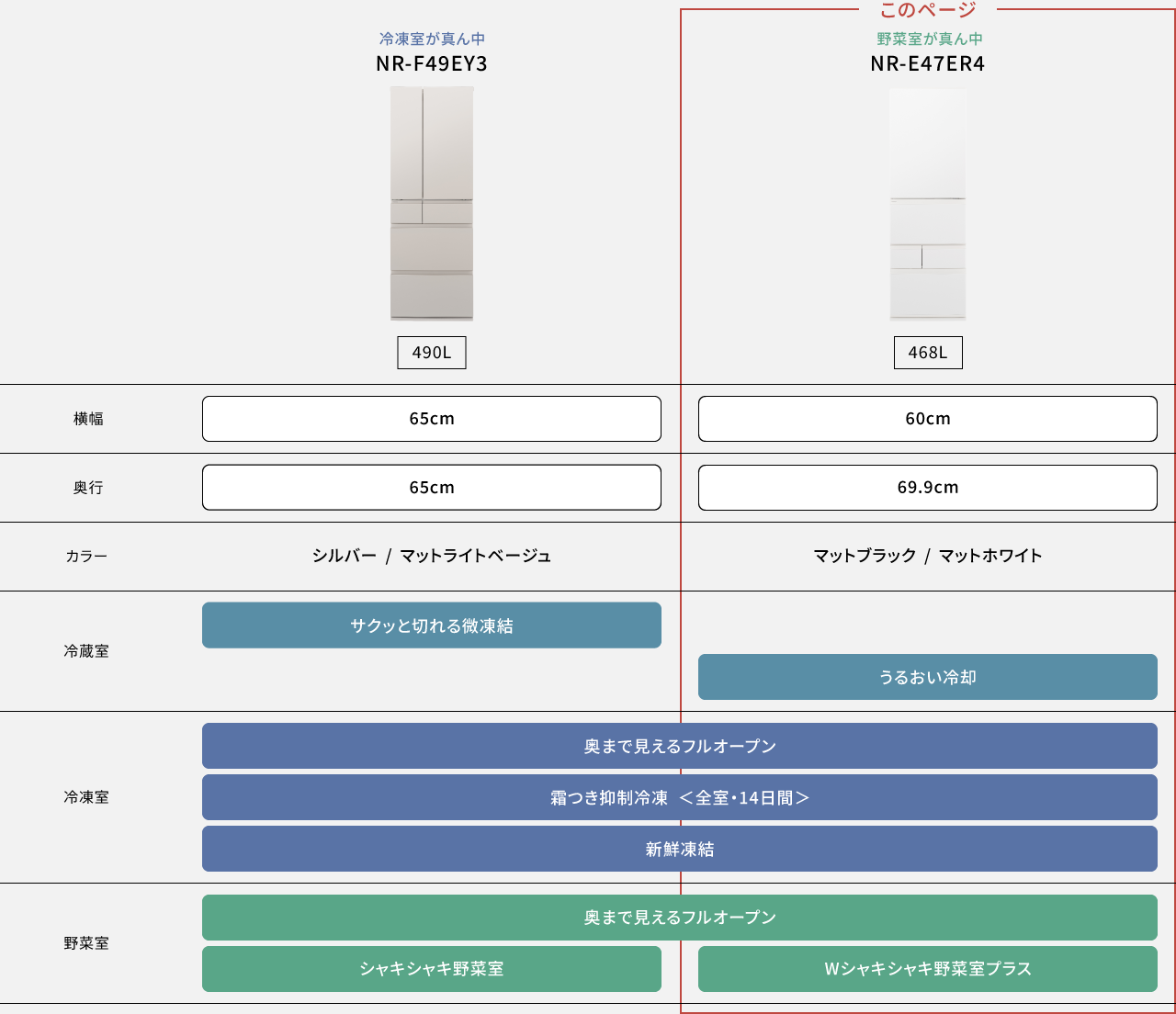Click the サクッと切れる微凍結 feature bar
Viewport: 1176px width, 1014px height.
click(x=432, y=625)
